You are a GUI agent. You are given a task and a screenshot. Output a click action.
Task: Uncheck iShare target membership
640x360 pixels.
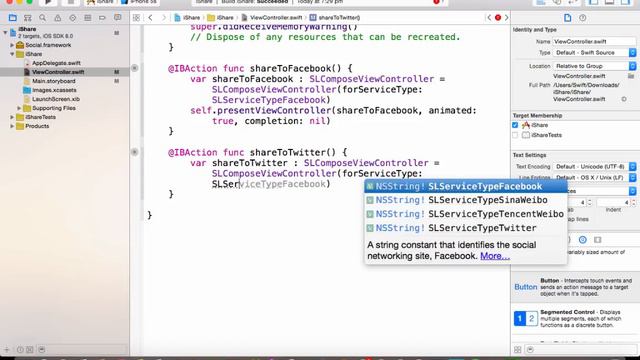[515, 125]
